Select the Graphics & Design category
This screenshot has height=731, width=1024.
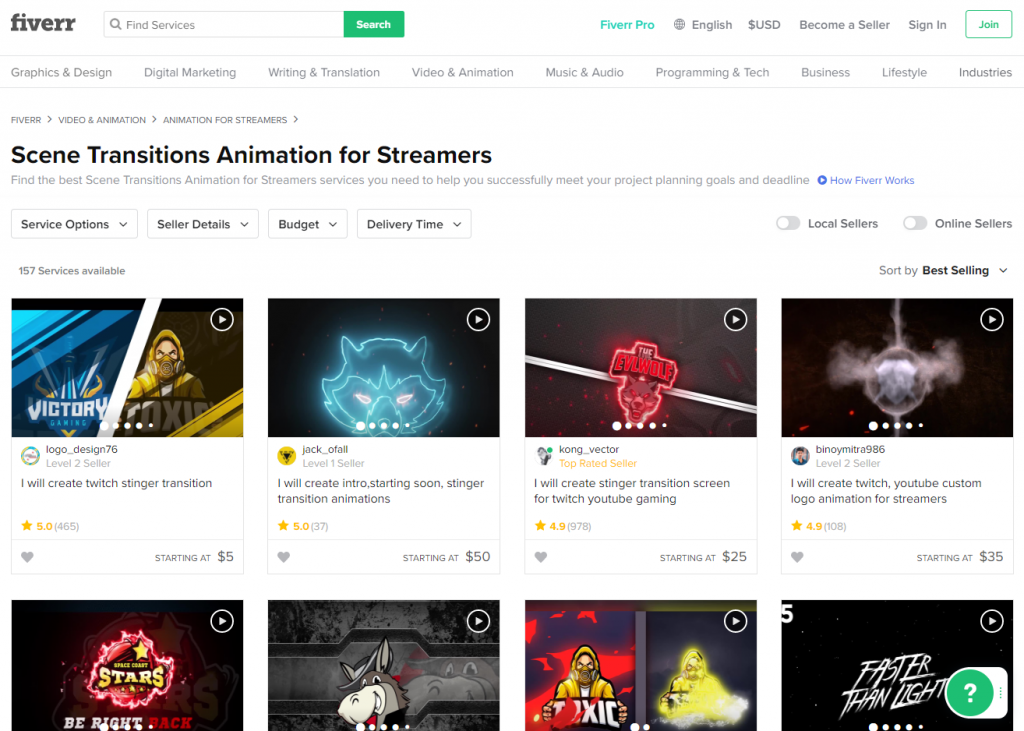pos(61,72)
